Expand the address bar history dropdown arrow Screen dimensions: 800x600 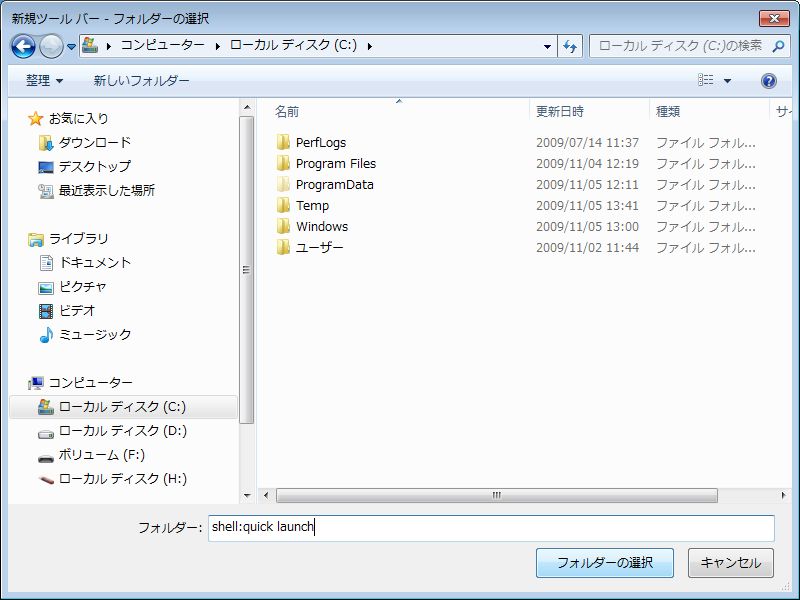point(547,46)
